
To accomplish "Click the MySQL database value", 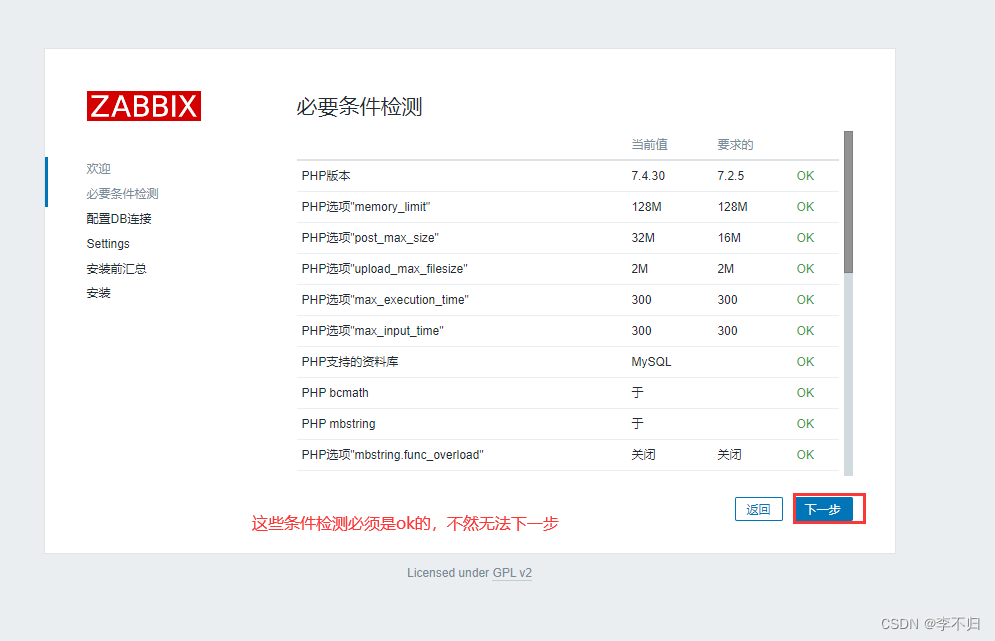I will pyautogui.click(x=651, y=362).
